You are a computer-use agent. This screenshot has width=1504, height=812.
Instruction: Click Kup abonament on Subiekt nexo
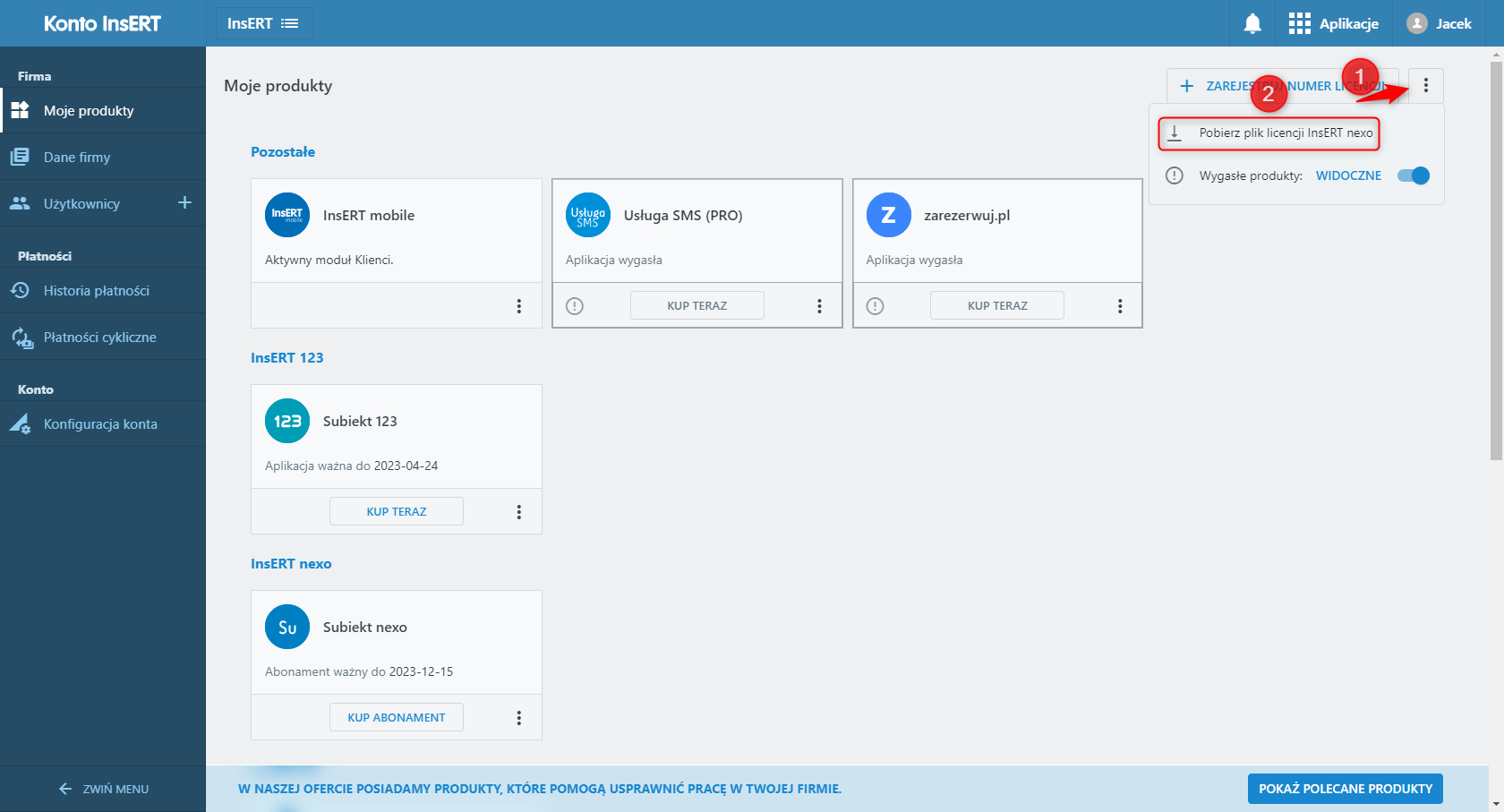pyautogui.click(x=397, y=718)
